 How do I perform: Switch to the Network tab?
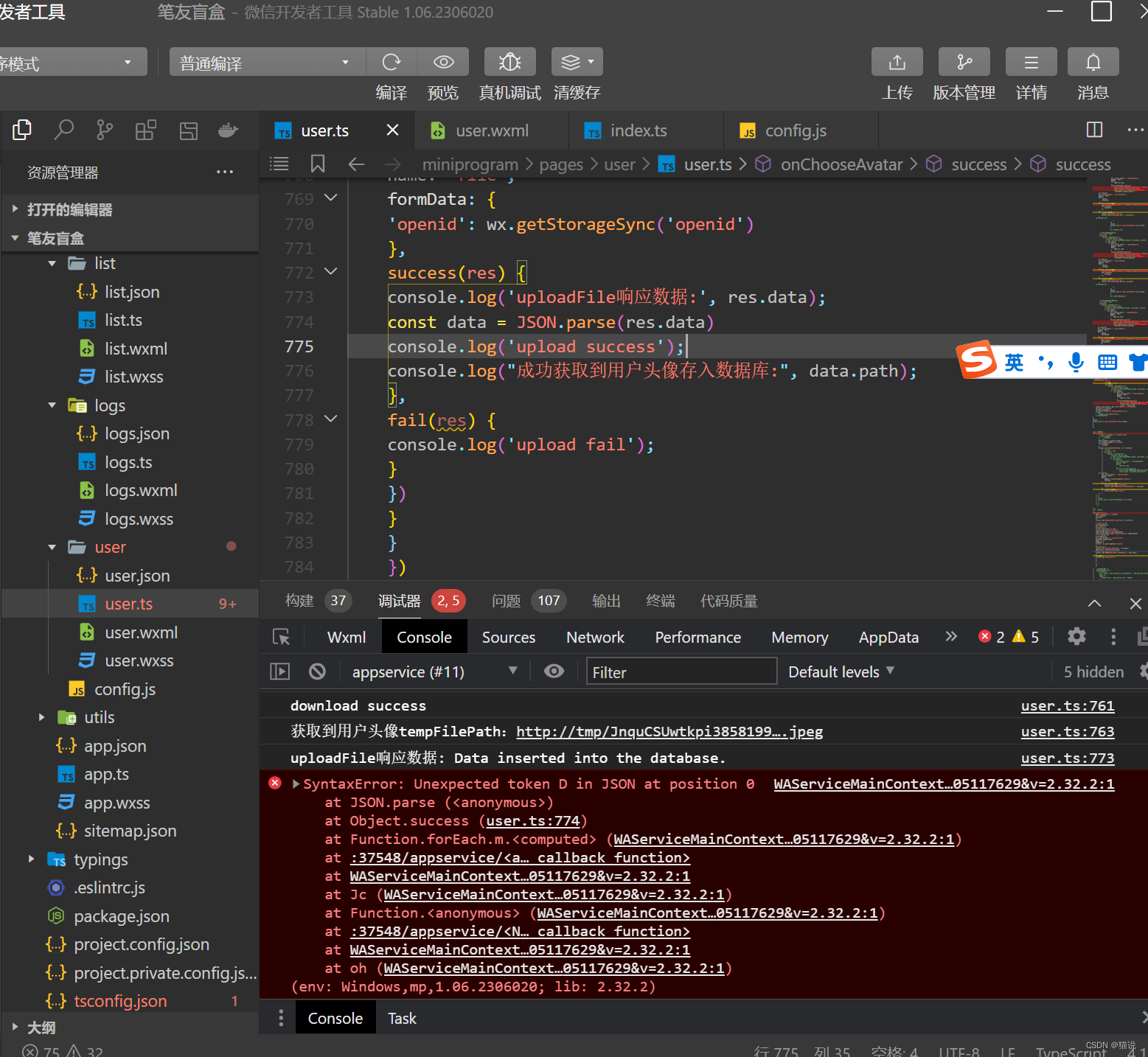[595, 638]
